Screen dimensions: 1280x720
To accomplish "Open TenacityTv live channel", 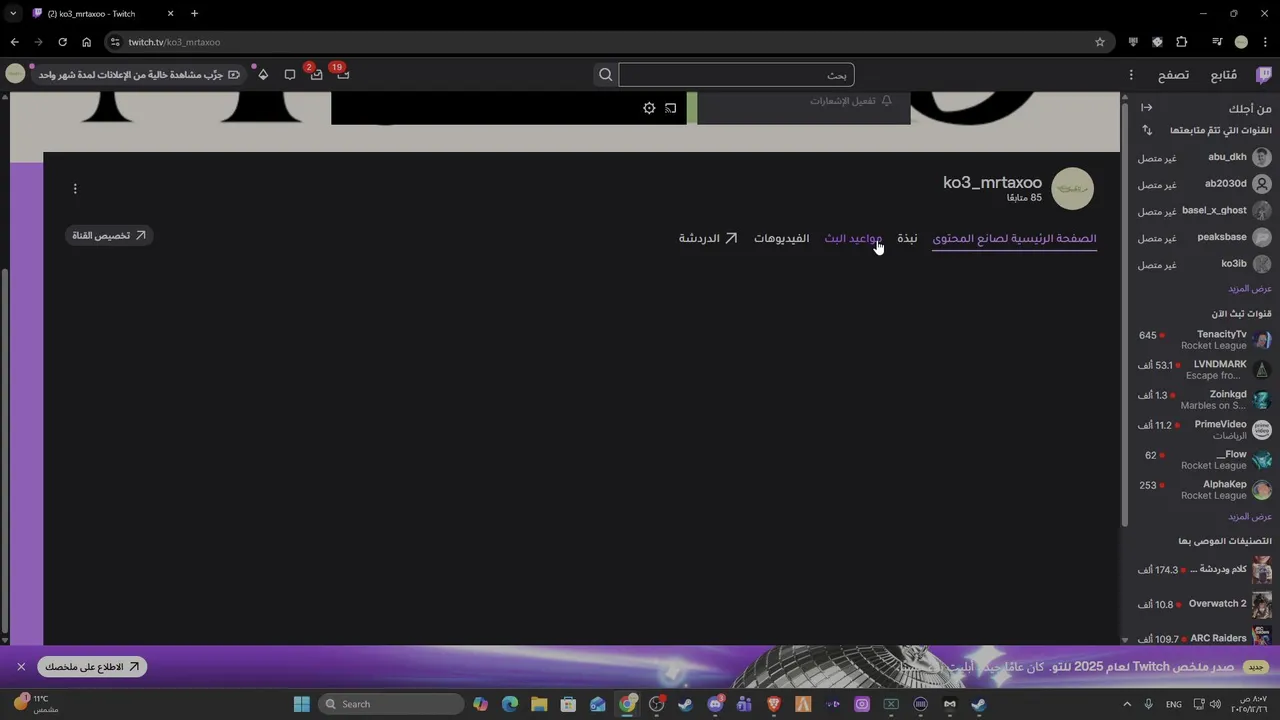I will tap(1204, 340).
